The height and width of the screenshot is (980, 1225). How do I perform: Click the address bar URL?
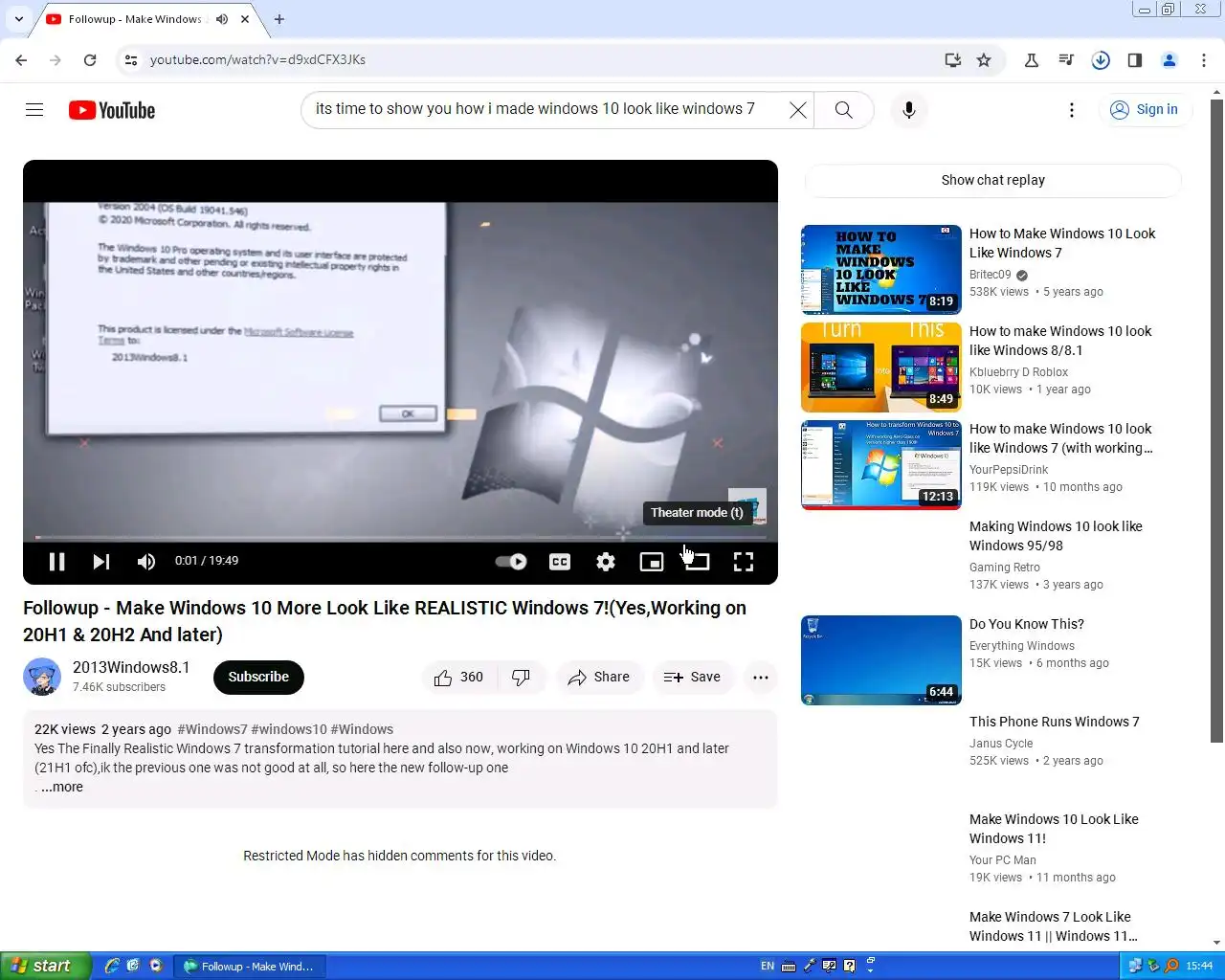(x=257, y=59)
